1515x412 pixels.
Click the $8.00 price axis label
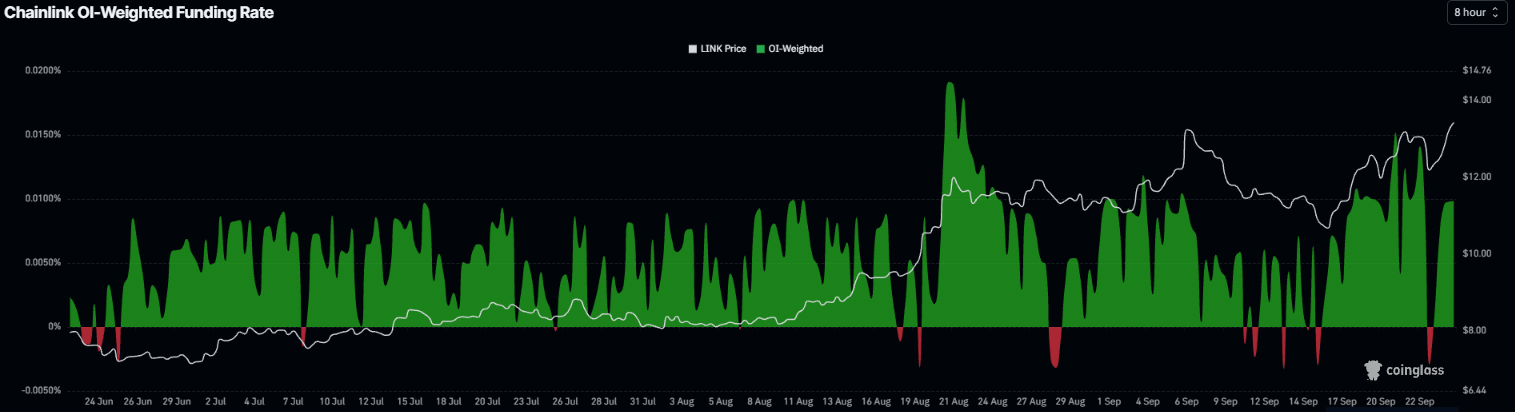coord(1474,330)
